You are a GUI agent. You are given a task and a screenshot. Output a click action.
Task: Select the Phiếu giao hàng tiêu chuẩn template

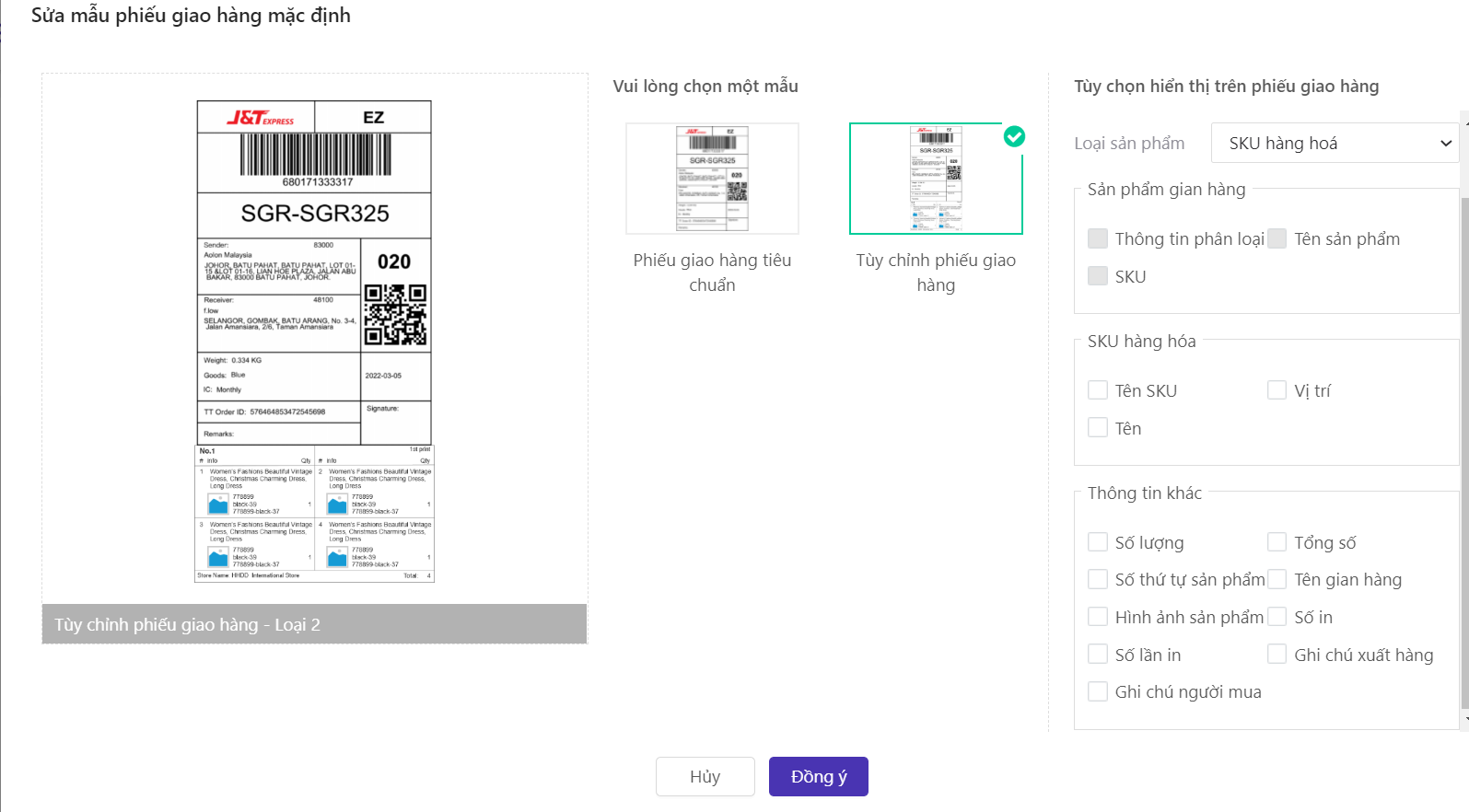point(712,179)
